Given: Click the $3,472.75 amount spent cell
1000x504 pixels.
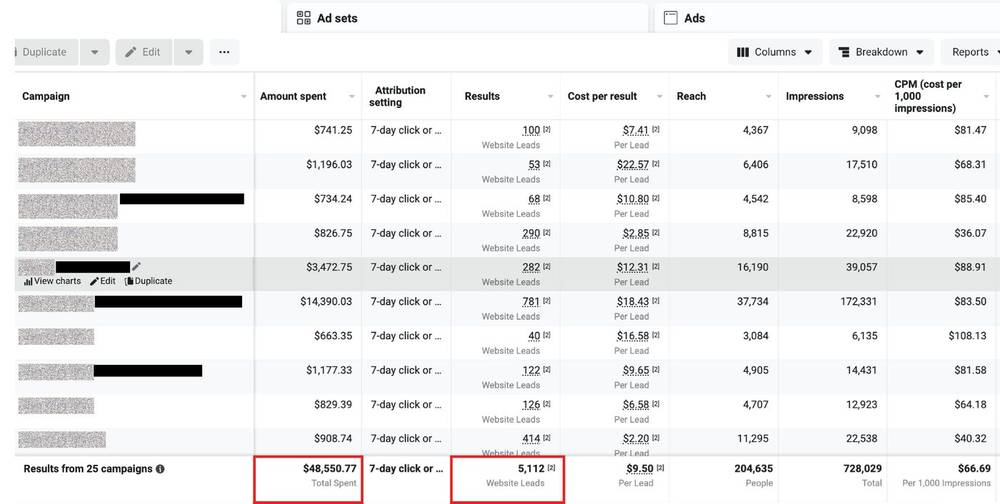Looking at the screenshot, I should (x=329, y=267).
